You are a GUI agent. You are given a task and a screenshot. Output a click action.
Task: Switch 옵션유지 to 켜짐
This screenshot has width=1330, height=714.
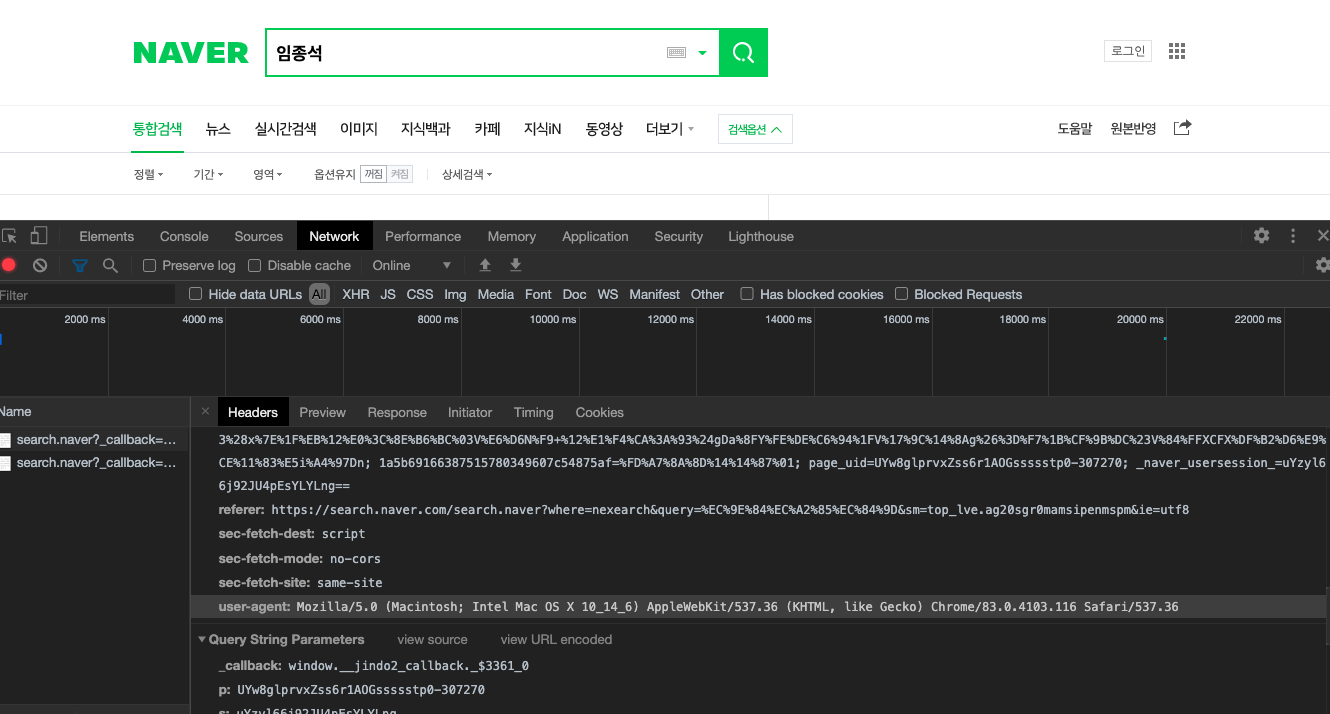400,174
